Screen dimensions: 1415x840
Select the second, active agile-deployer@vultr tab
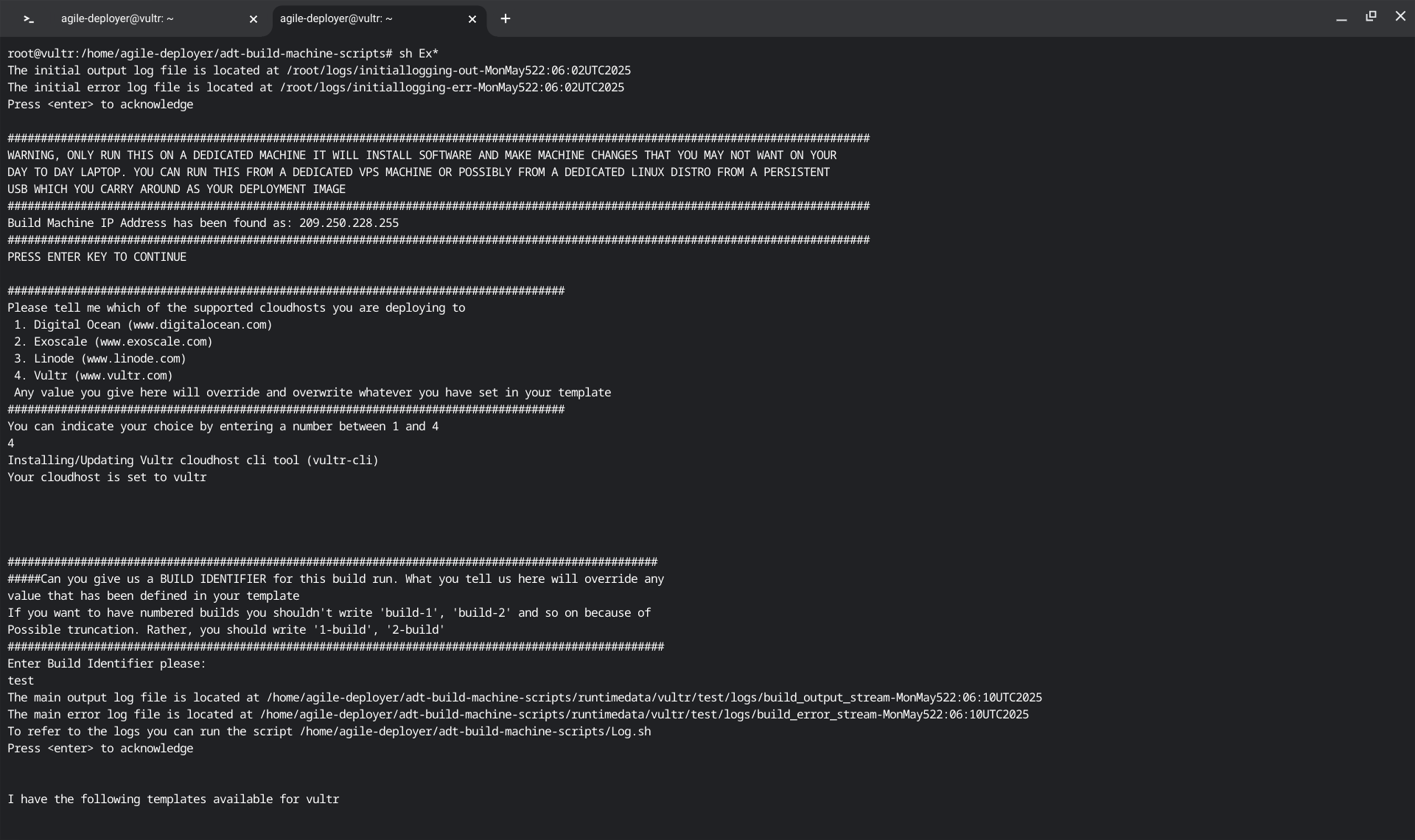click(336, 19)
